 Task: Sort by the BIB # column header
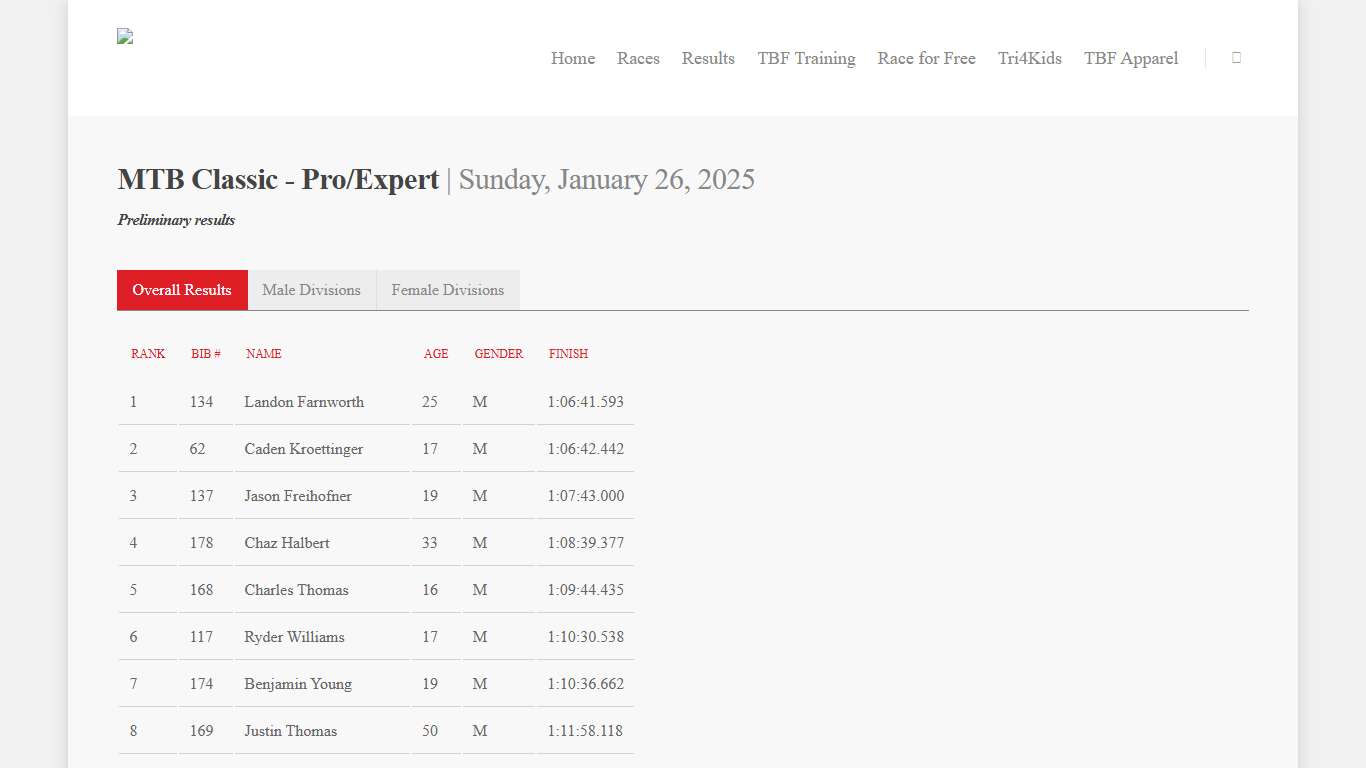(205, 354)
